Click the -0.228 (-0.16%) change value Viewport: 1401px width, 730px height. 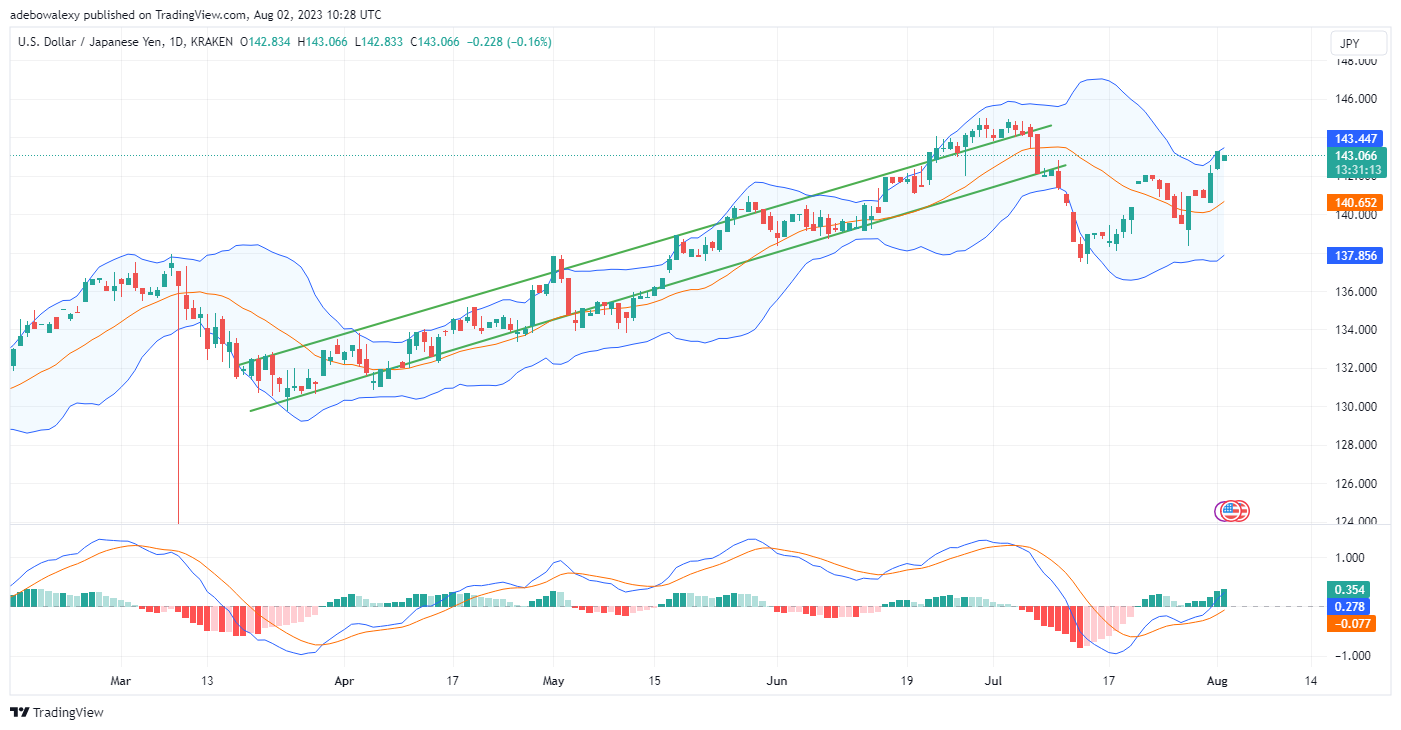click(x=507, y=42)
